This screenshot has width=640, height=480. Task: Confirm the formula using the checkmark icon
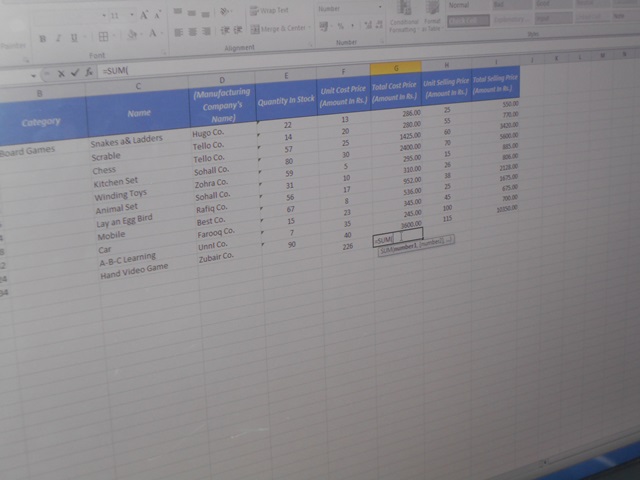(x=73, y=74)
